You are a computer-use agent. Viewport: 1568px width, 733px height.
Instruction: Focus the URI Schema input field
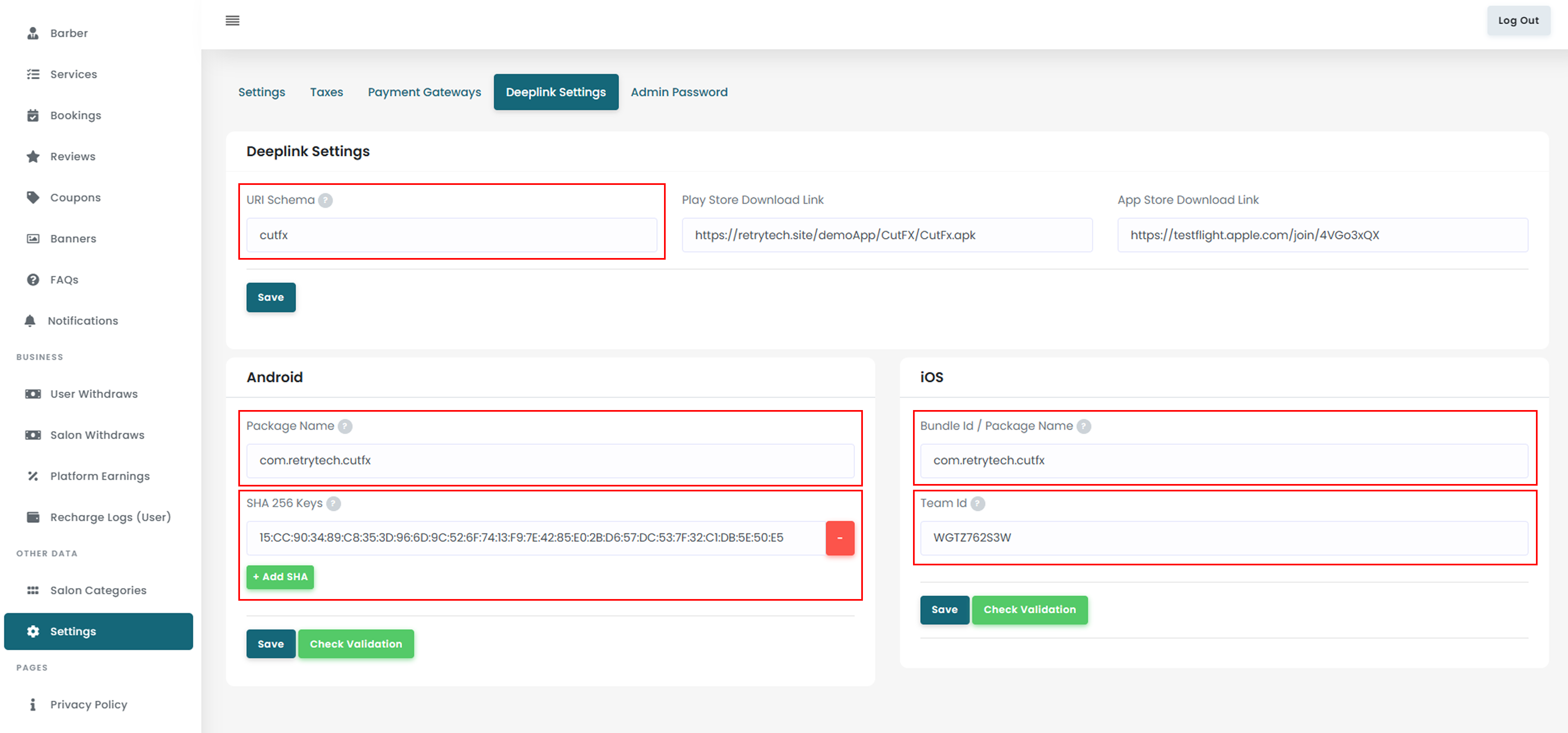[451, 235]
